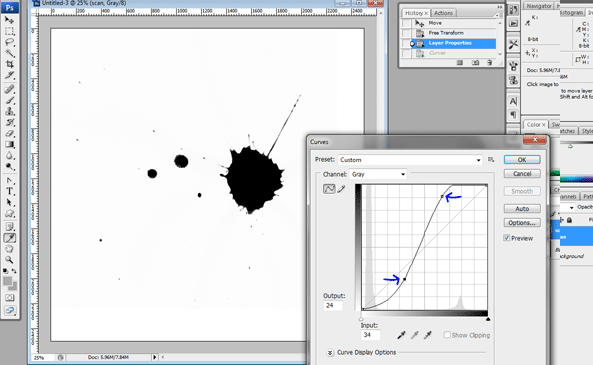The height and width of the screenshot is (365, 593).
Task: Select the Notes tool
Action: [9, 227]
